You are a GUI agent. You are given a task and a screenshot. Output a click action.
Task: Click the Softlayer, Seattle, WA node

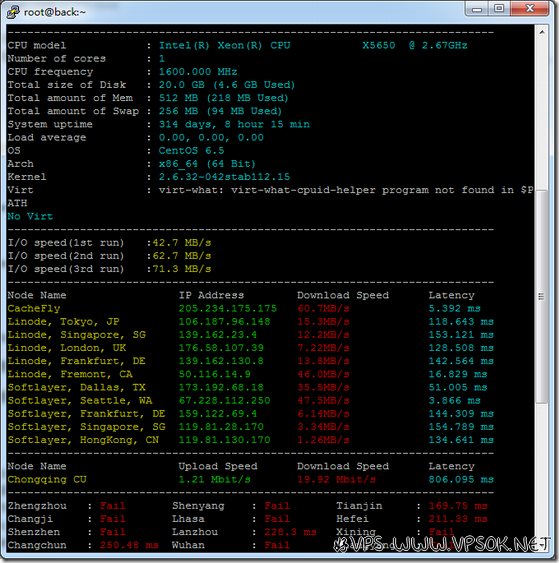point(80,400)
